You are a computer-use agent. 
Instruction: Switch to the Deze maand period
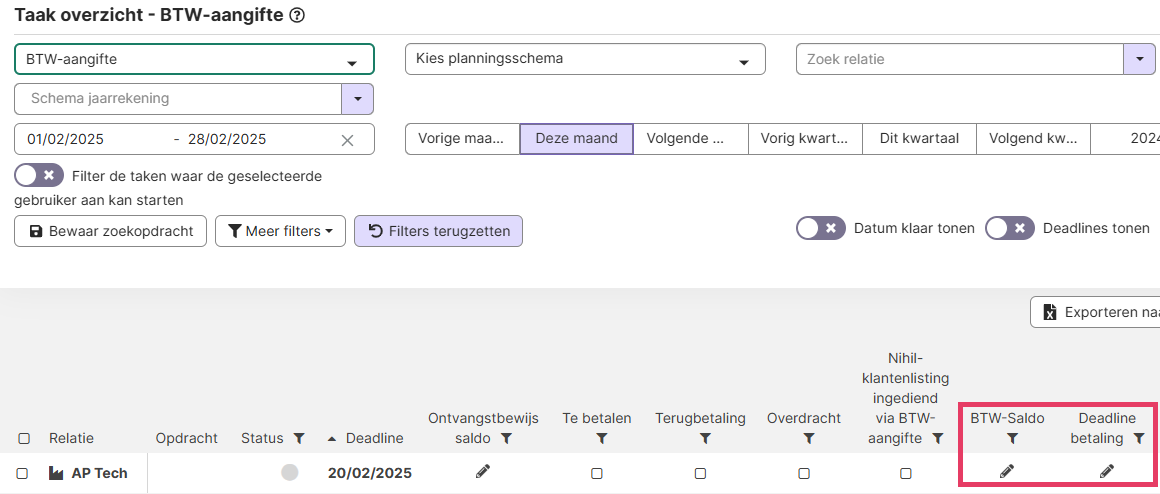coord(576,139)
